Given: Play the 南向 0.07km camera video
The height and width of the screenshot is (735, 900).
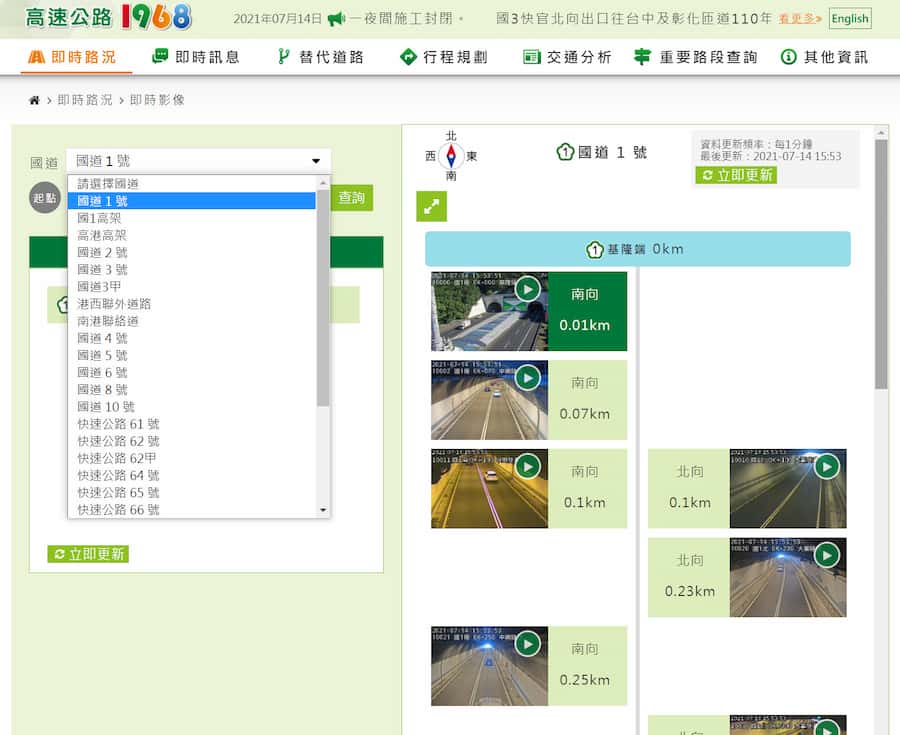Looking at the screenshot, I should click(527, 378).
